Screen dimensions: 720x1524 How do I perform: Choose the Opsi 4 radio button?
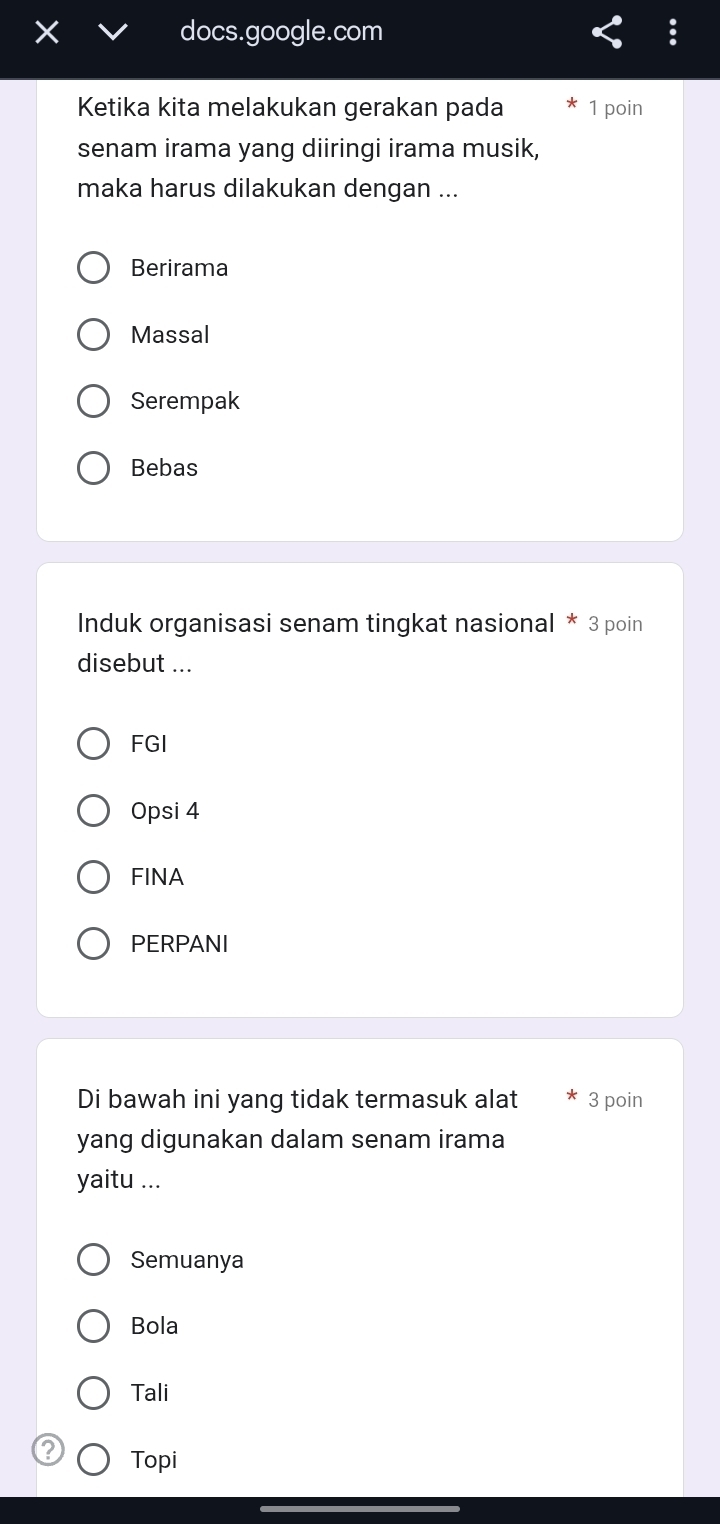(94, 811)
